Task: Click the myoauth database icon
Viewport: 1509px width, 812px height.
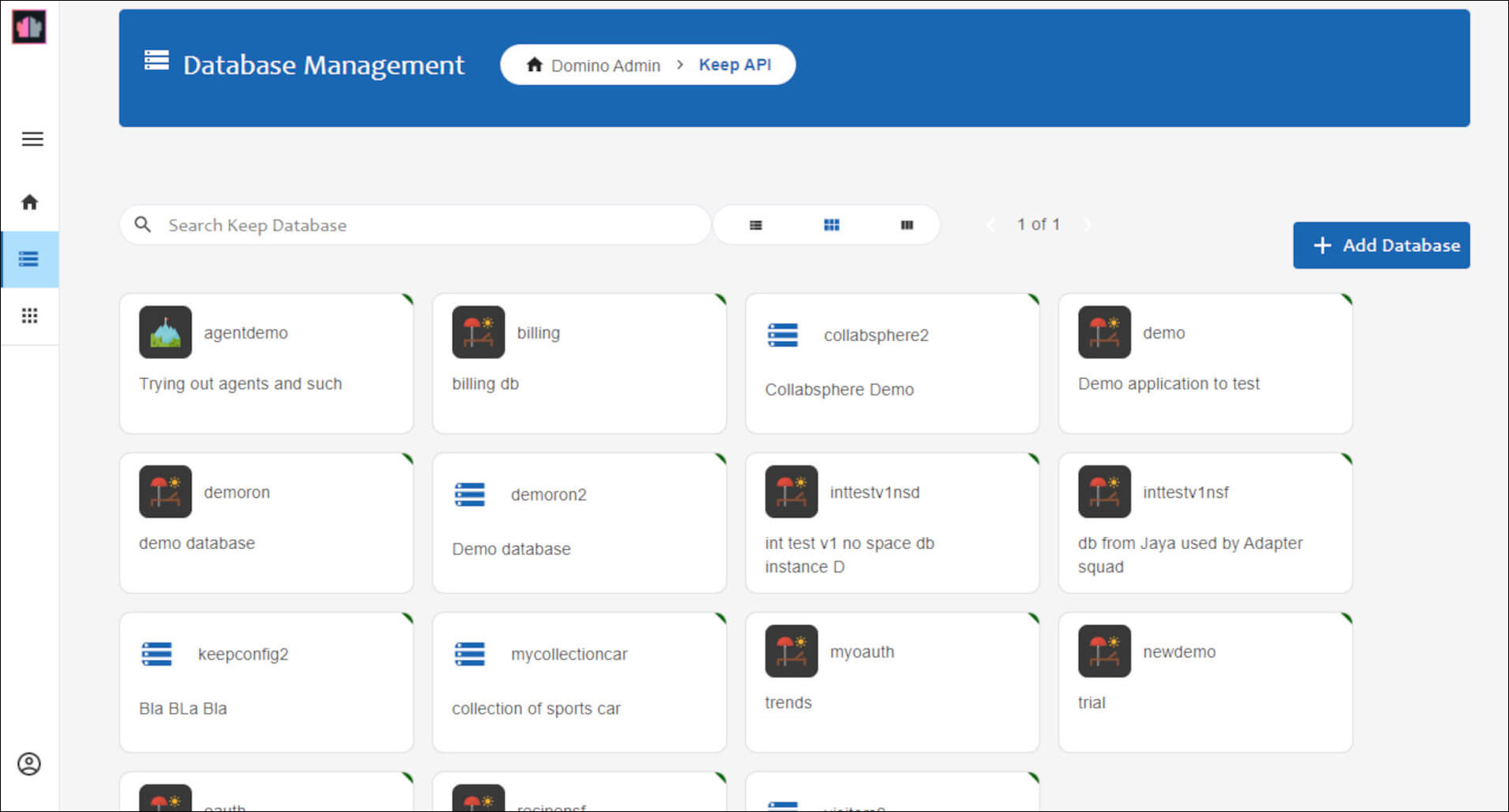Action: click(792, 651)
